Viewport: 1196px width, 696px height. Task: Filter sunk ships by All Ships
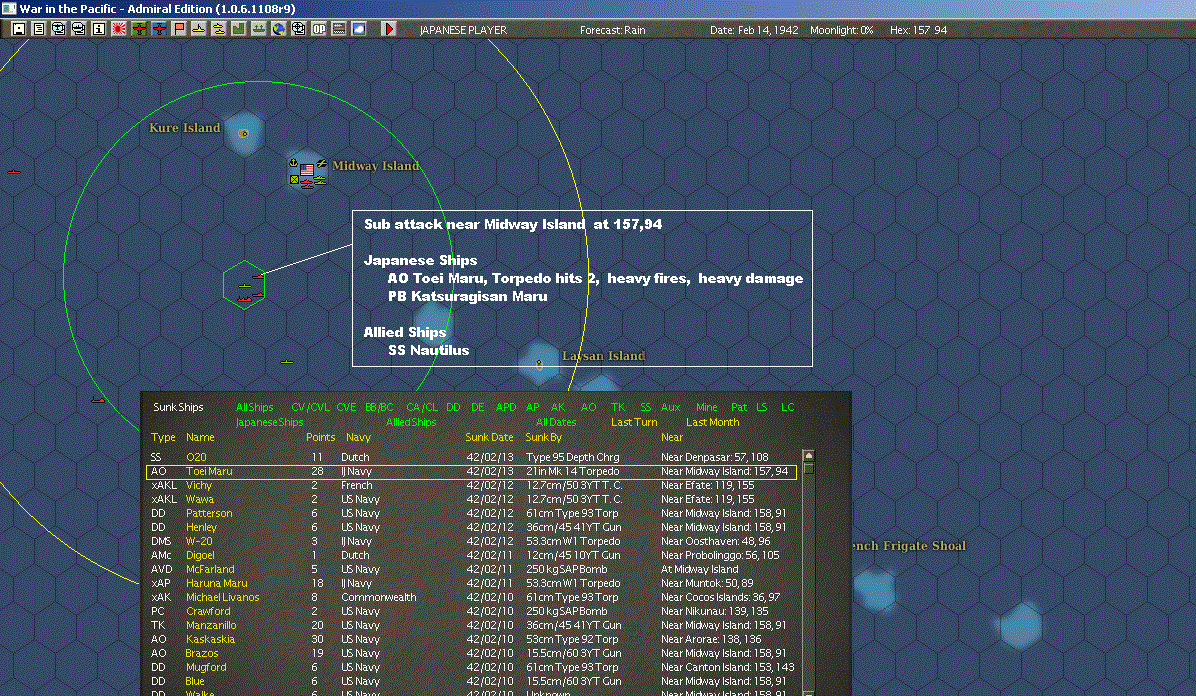click(x=255, y=408)
